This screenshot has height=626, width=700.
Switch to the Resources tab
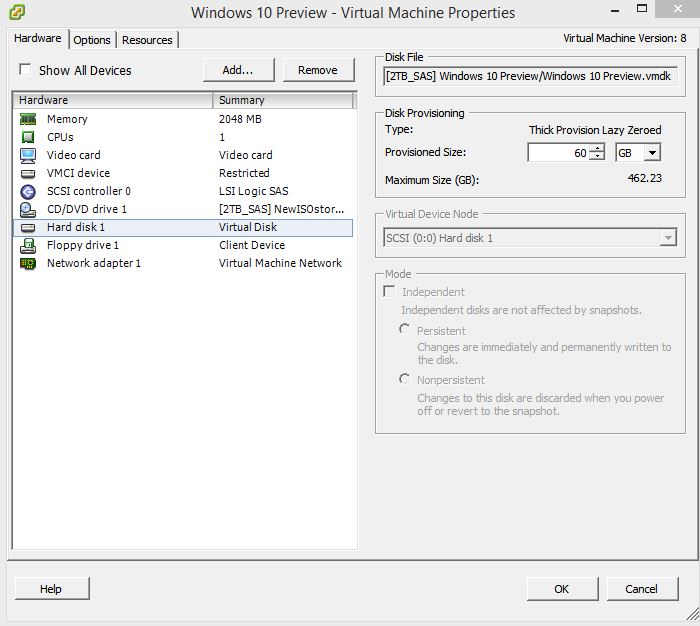(147, 40)
